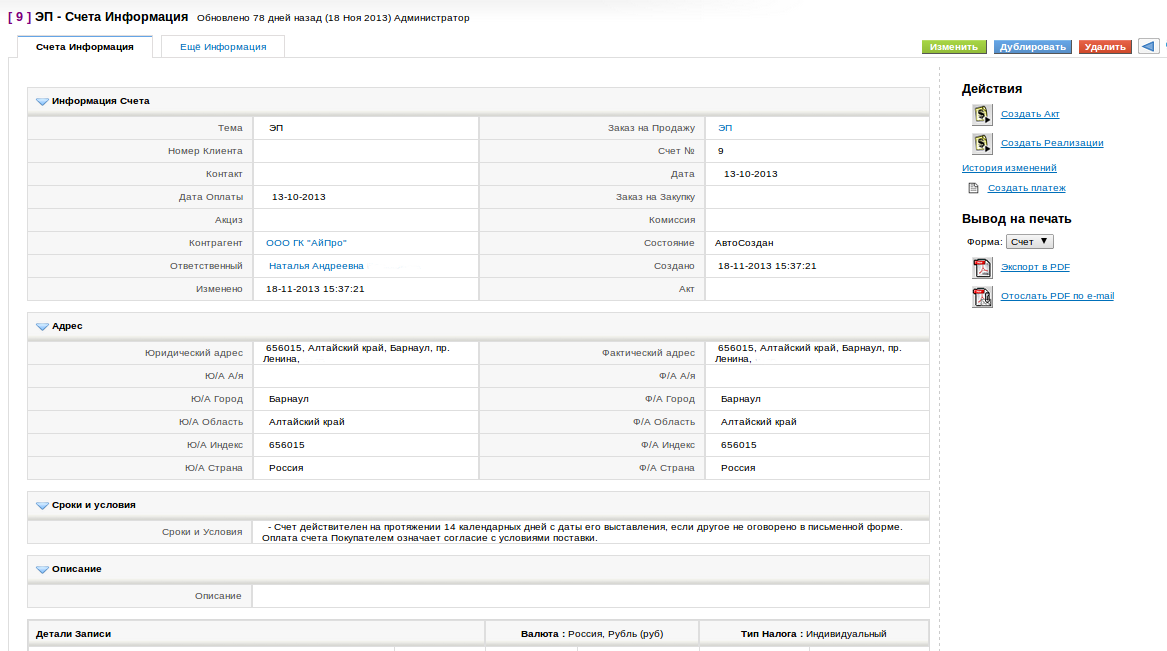The height and width of the screenshot is (651, 1167).
Task: Click the empty Описание field
Action: (591, 596)
